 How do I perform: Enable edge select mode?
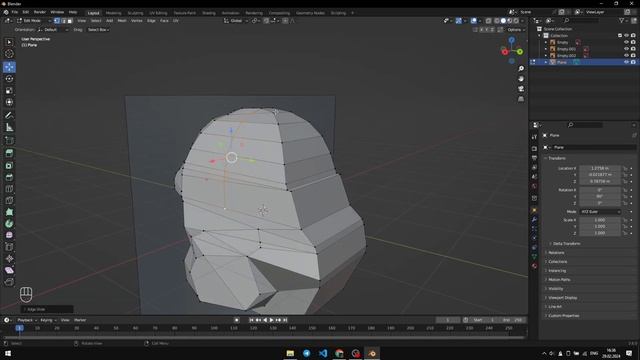click(x=63, y=20)
